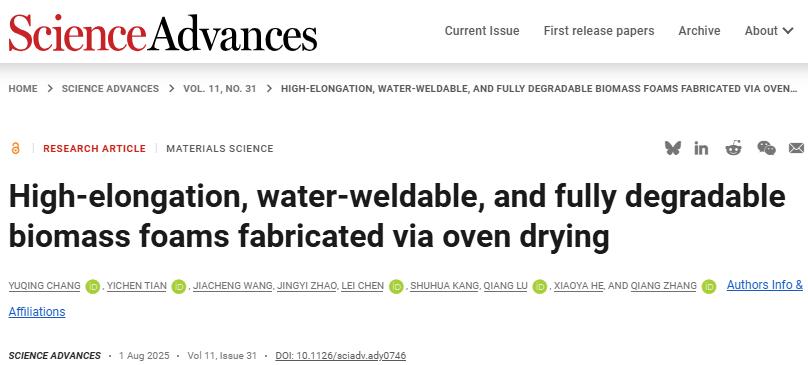Open Qiang Zhang's ORCID iD icon
The height and width of the screenshot is (365, 808).
(x=709, y=286)
